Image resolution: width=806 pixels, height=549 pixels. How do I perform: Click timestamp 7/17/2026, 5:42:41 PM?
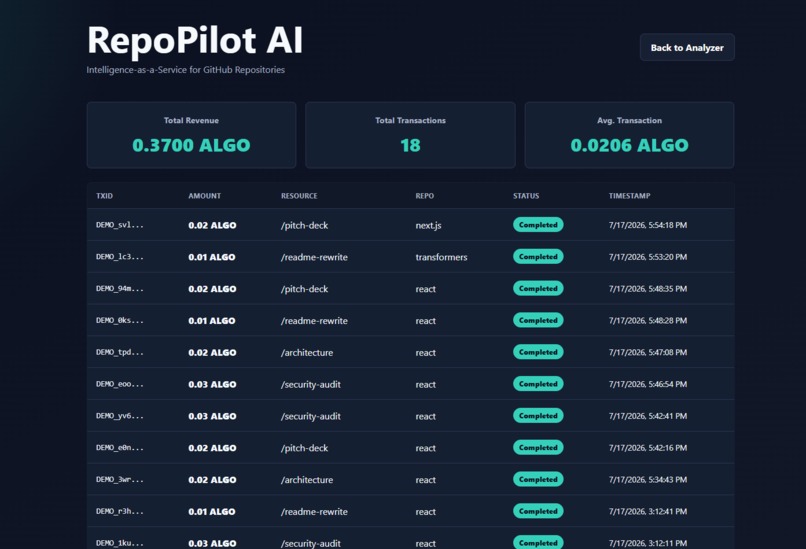648,416
